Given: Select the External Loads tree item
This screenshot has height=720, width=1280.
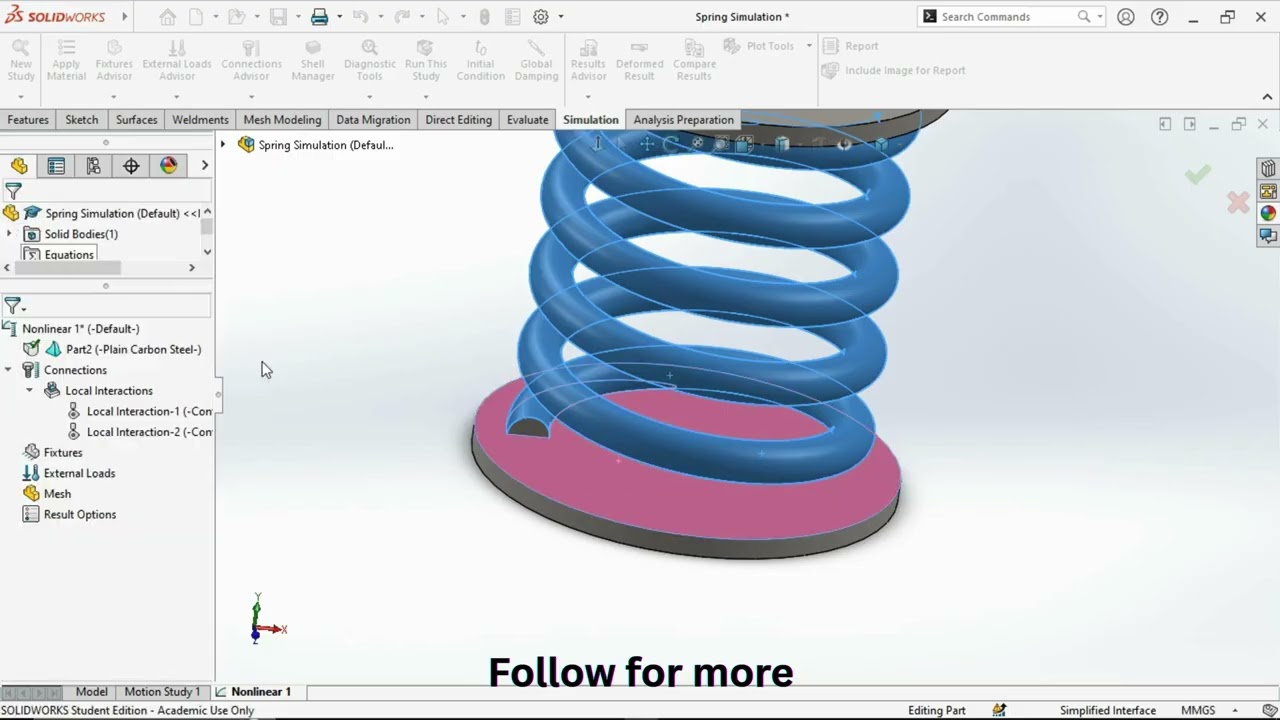Looking at the screenshot, I should 68,474.
